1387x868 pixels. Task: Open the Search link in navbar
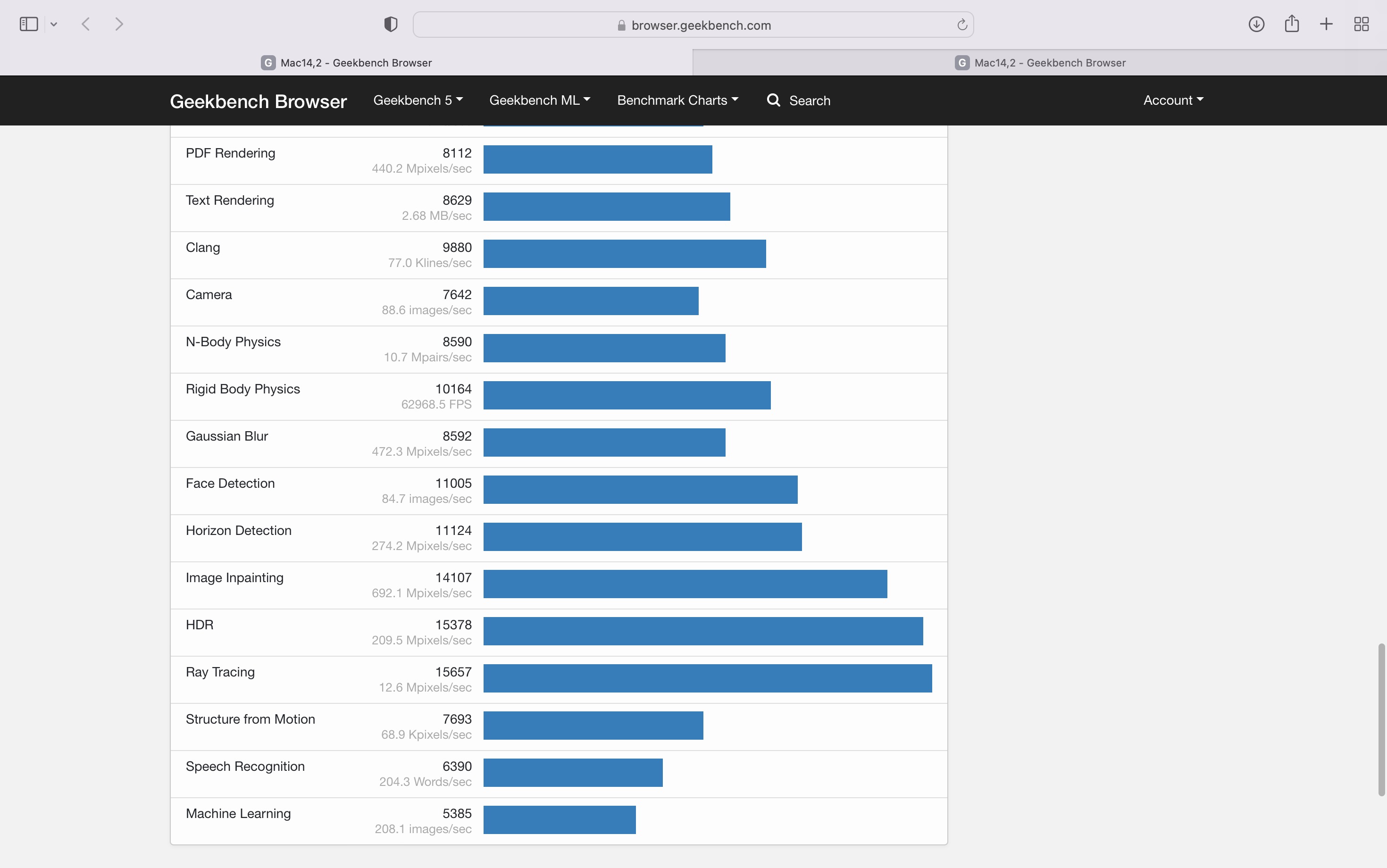810,101
